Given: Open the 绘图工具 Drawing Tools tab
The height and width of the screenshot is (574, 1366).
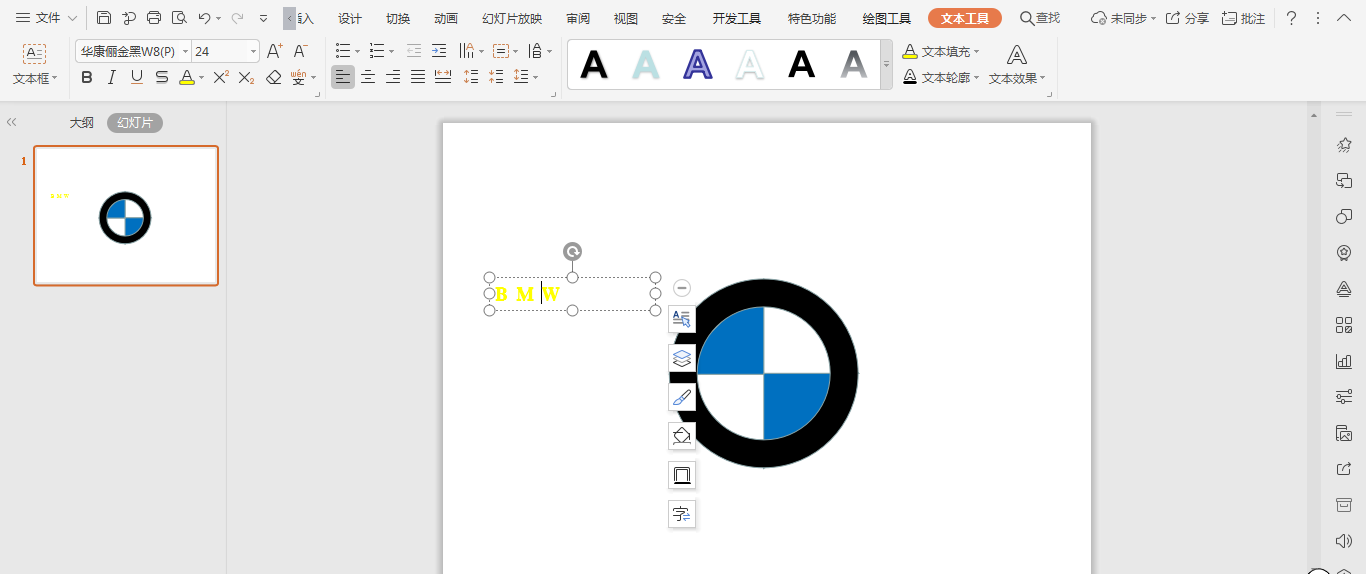Looking at the screenshot, I should (x=886, y=18).
